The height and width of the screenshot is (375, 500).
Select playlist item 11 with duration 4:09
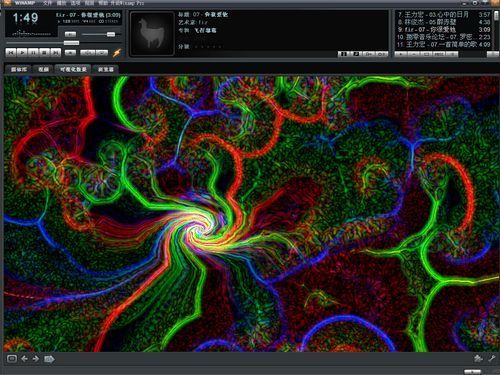[443, 44]
